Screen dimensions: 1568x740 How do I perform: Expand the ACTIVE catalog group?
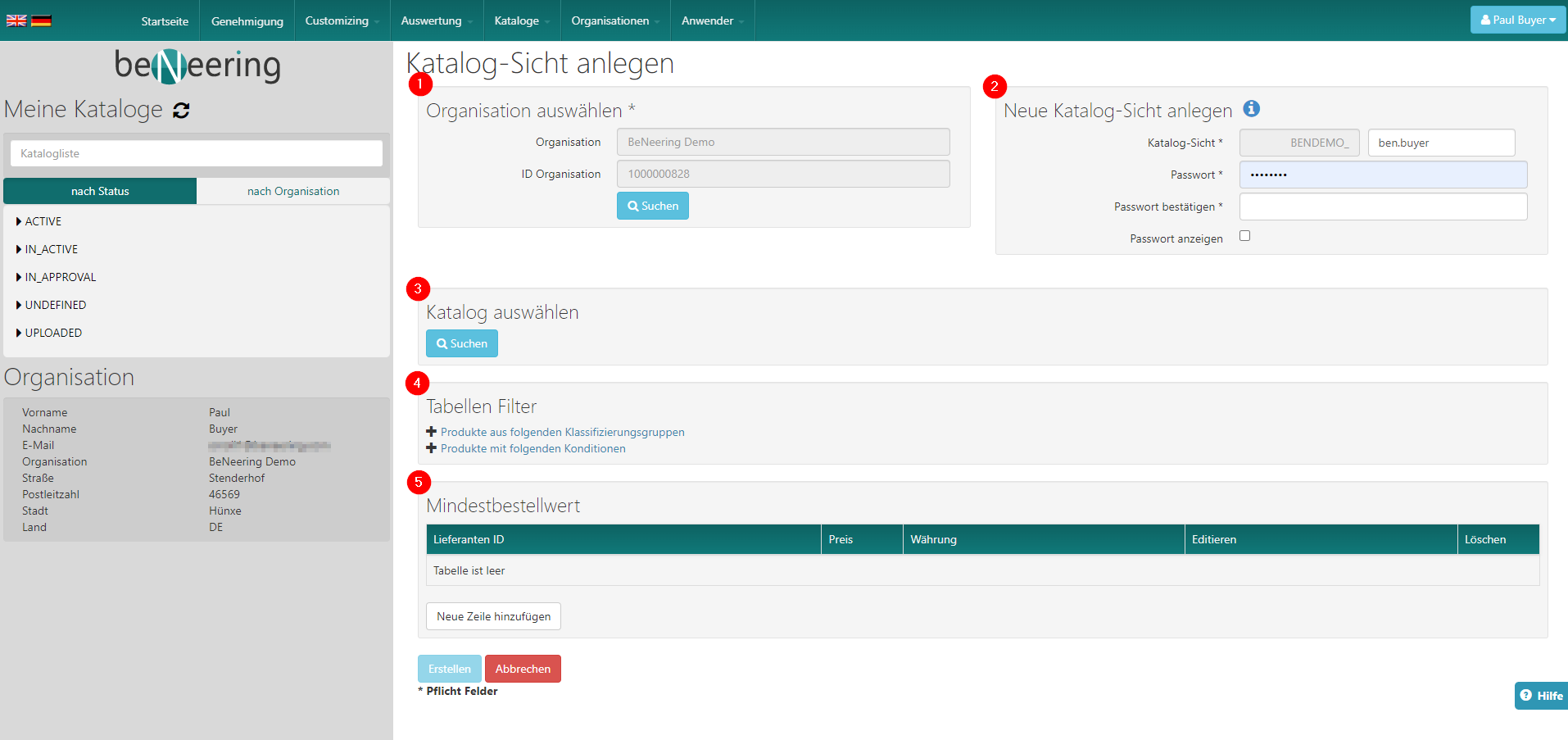tap(43, 221)
